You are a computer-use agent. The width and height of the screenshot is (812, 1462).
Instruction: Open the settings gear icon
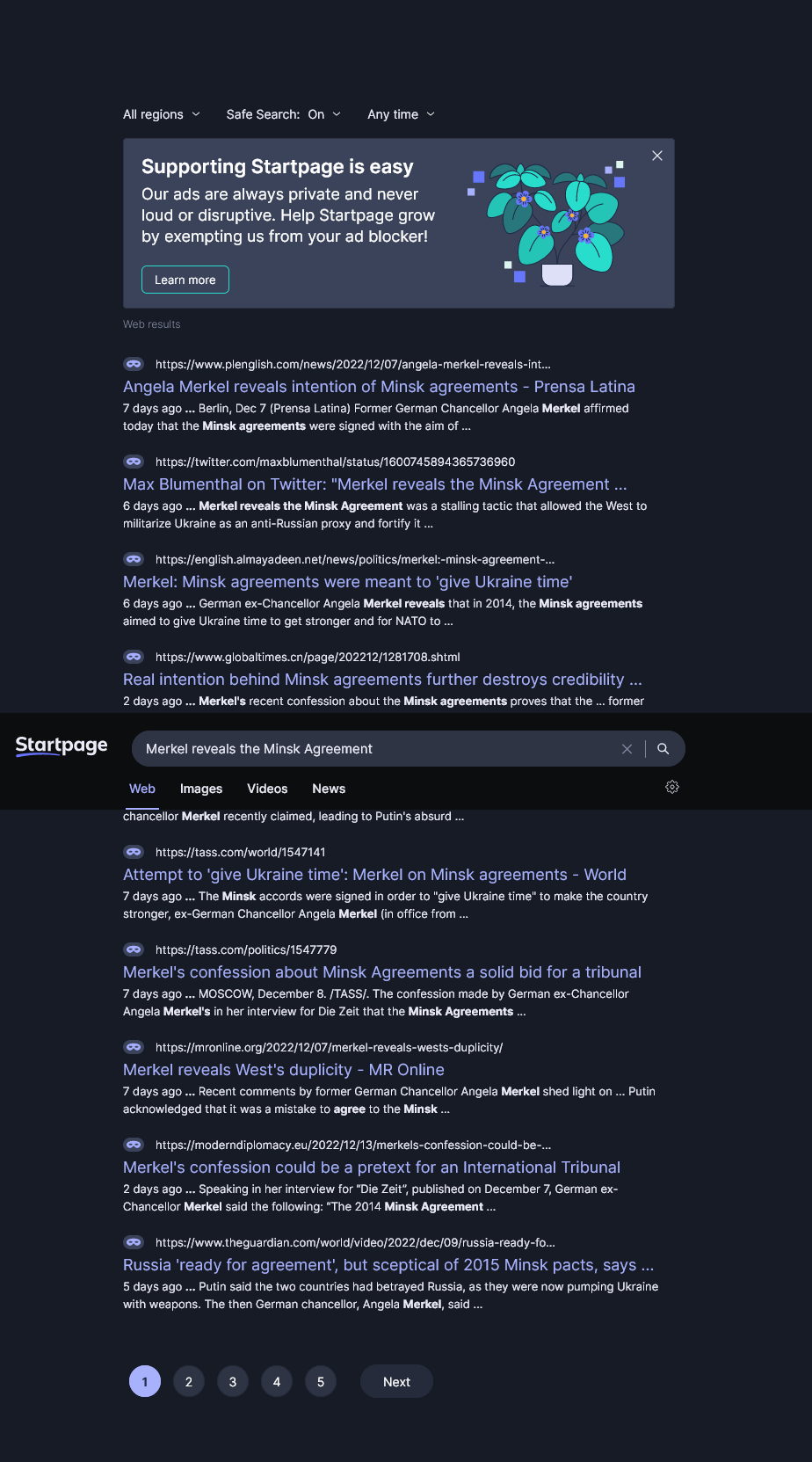tap(672, 787)
